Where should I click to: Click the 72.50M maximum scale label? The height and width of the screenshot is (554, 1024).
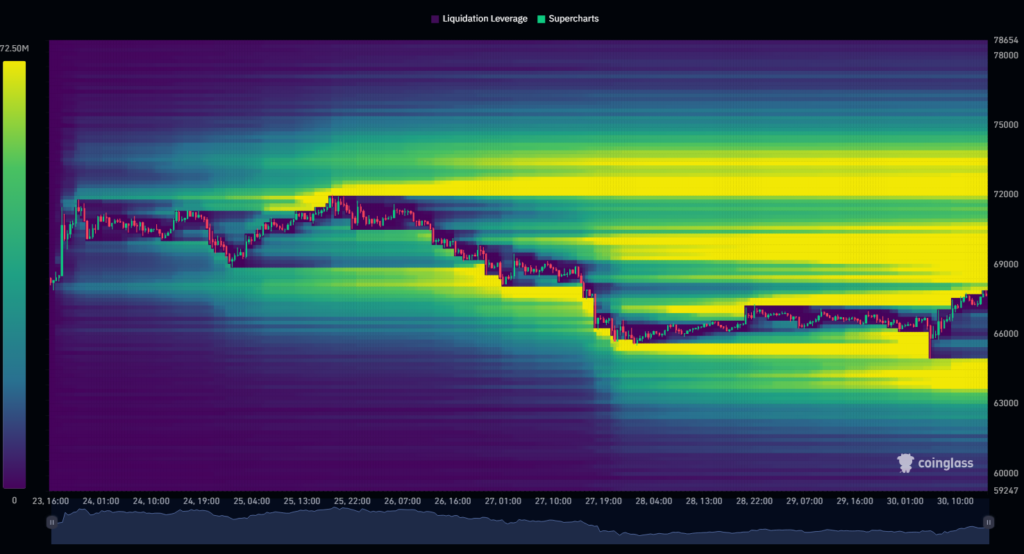pos(17,48)
